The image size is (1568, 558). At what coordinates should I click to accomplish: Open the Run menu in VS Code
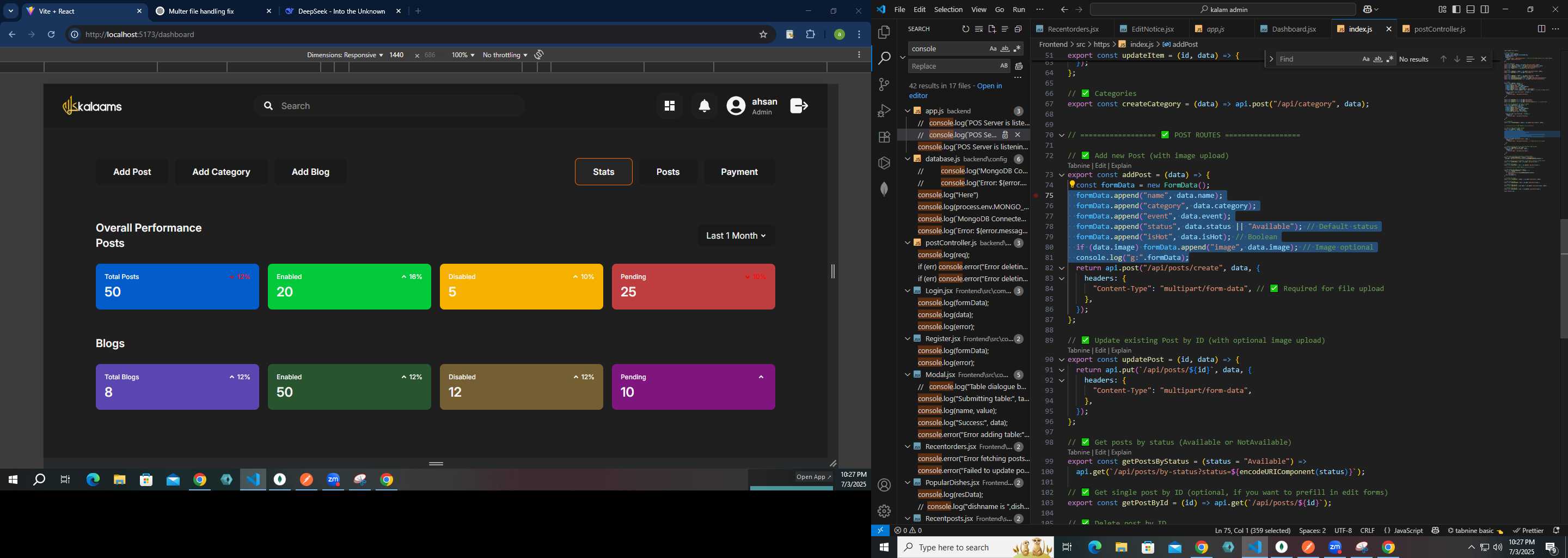1019,10
